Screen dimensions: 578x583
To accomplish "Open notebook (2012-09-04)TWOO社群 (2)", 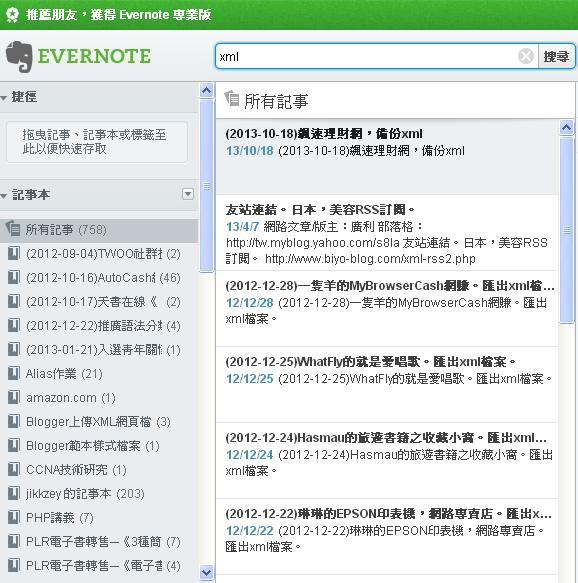I will click(x=99, y=254).
